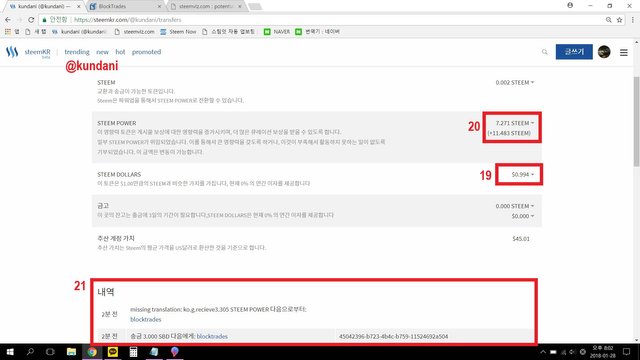Screen dimensions: 640x360
Task: Click the first blocktrades link in history
Action: 146,319
